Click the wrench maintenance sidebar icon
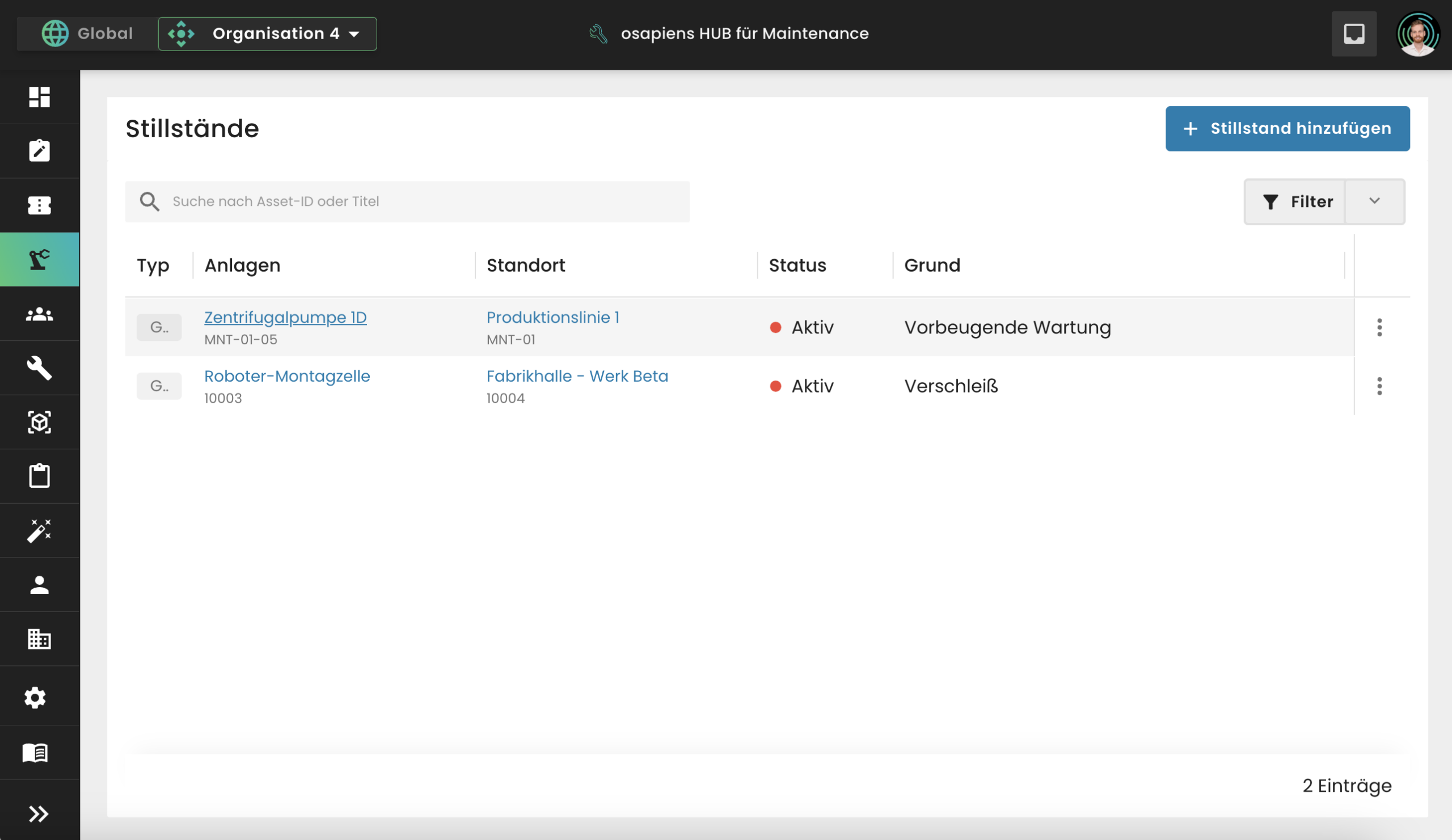1452x840 pixels. [x=39, y=368]
